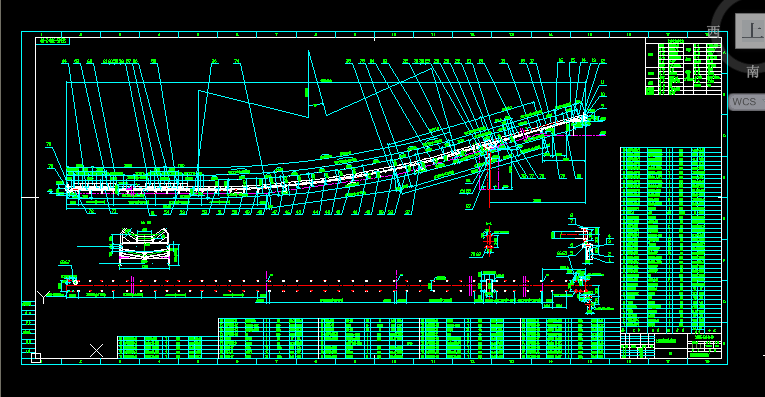Open the WCS coordinate system dropdown
The width and height of the screenshot is (765, 397).
point(747,101)
